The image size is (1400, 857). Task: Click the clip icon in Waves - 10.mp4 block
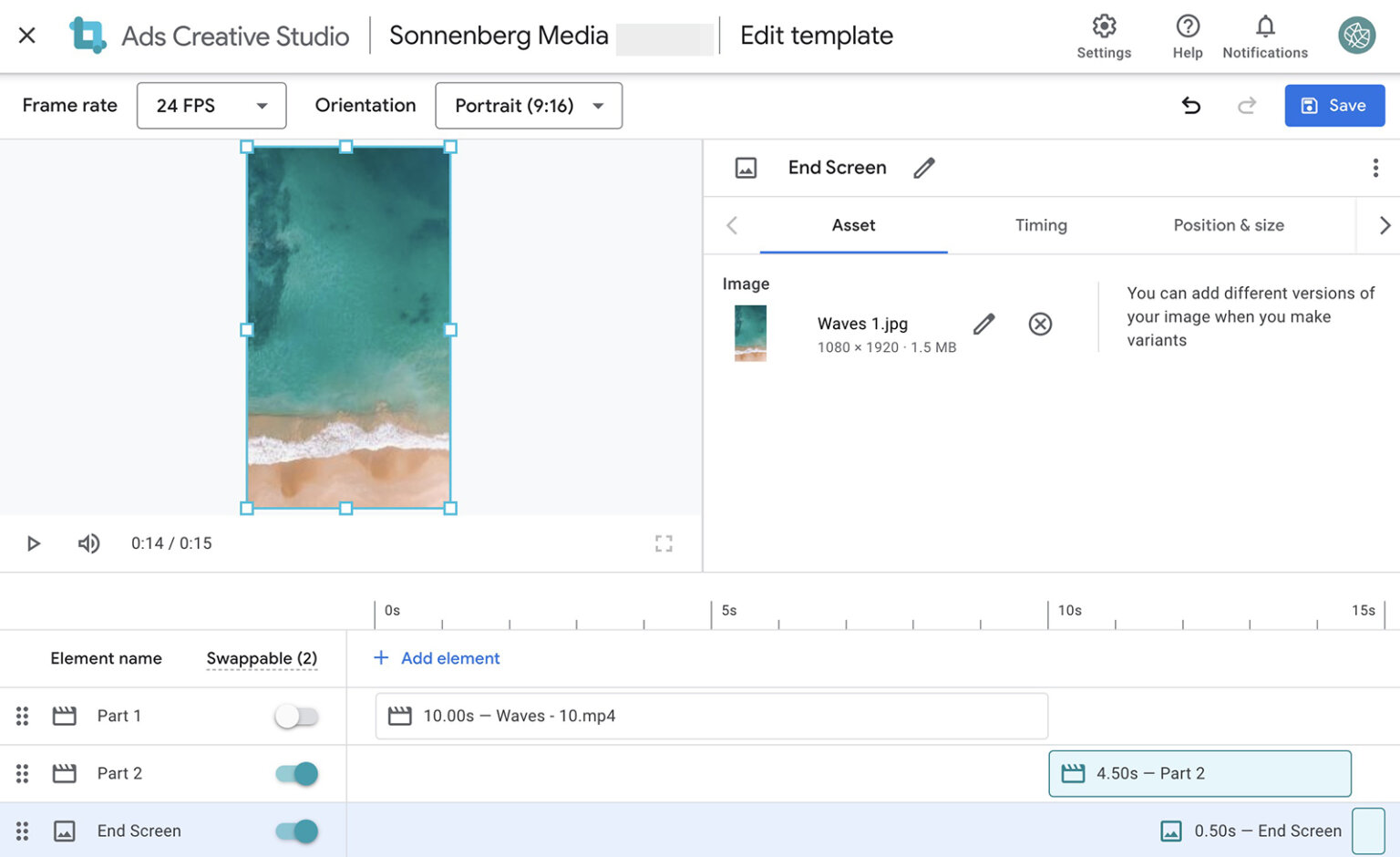400,716
